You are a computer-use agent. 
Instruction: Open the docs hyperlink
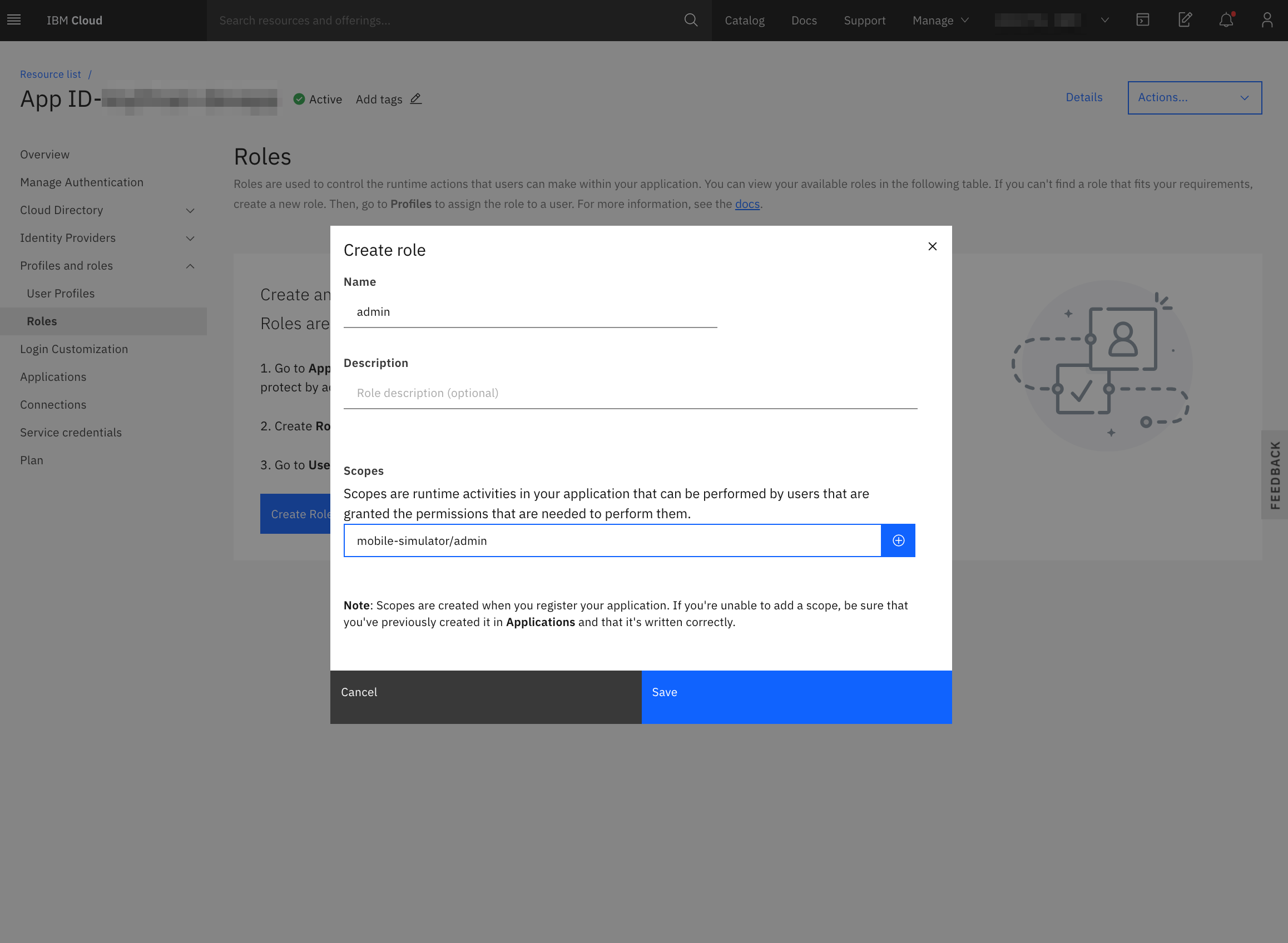pos(747,204)
